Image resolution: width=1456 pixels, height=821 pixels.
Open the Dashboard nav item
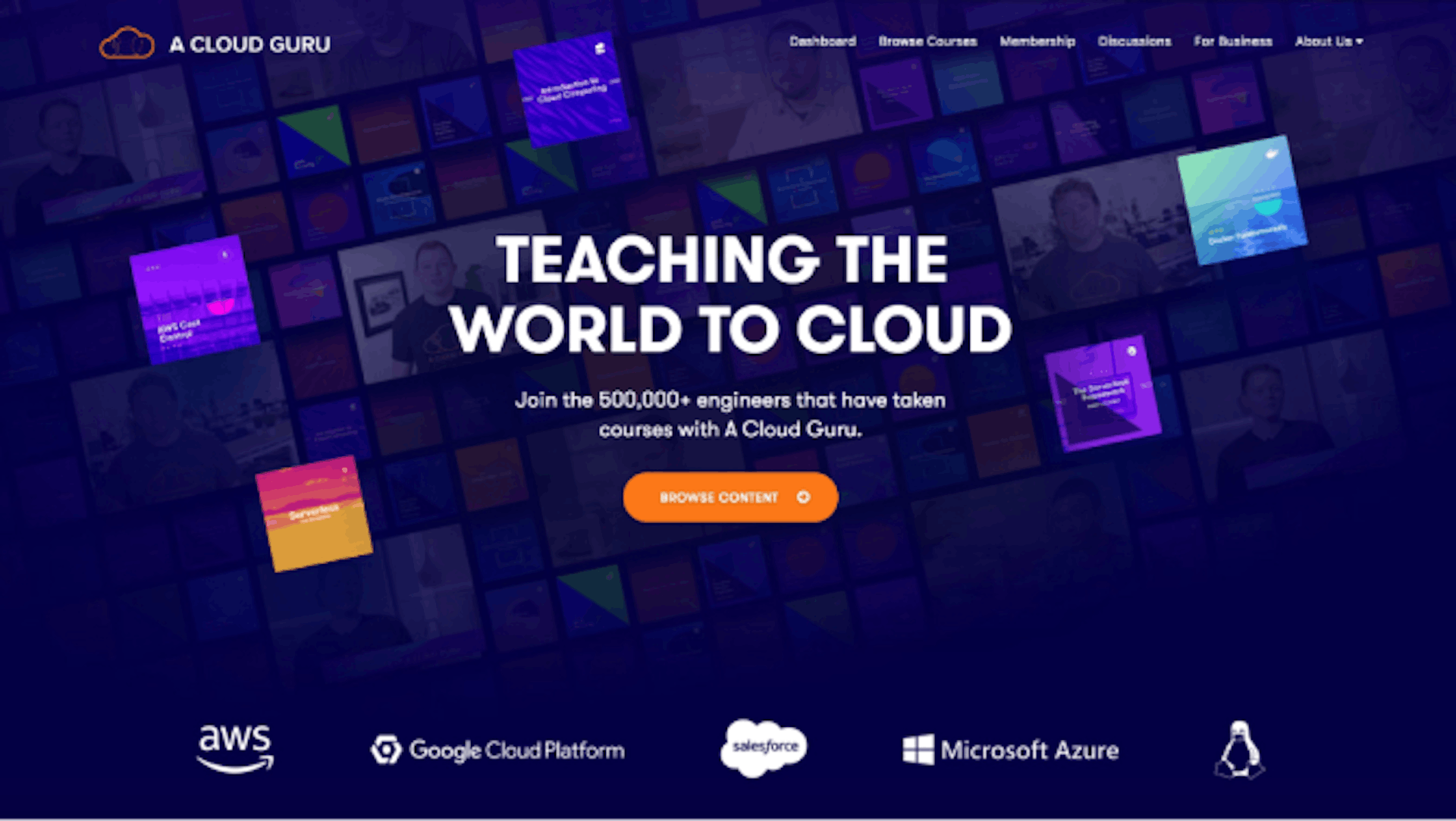click(822, 41)
